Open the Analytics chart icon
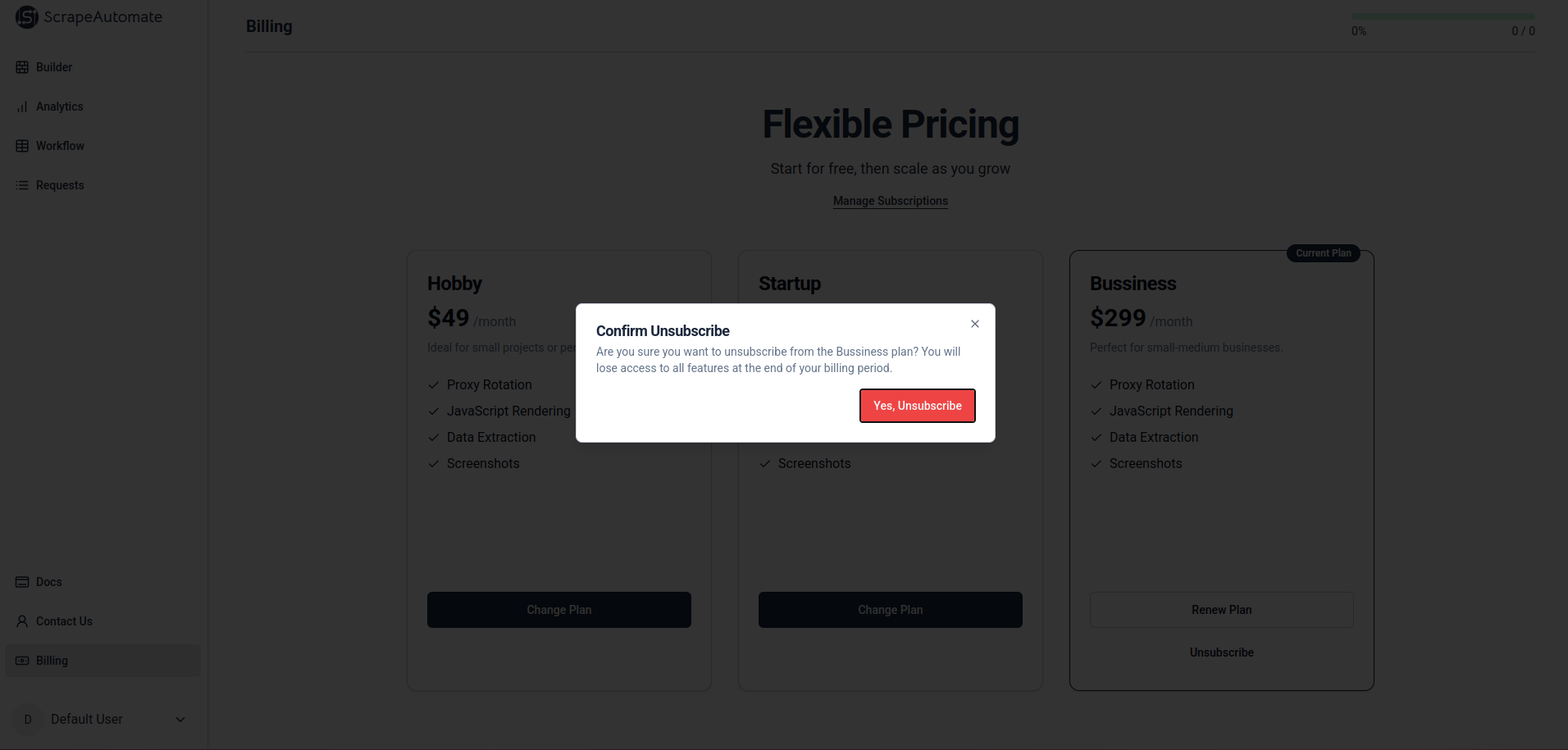This screenshot has width=1568, height=750. [x=22, y=106]
